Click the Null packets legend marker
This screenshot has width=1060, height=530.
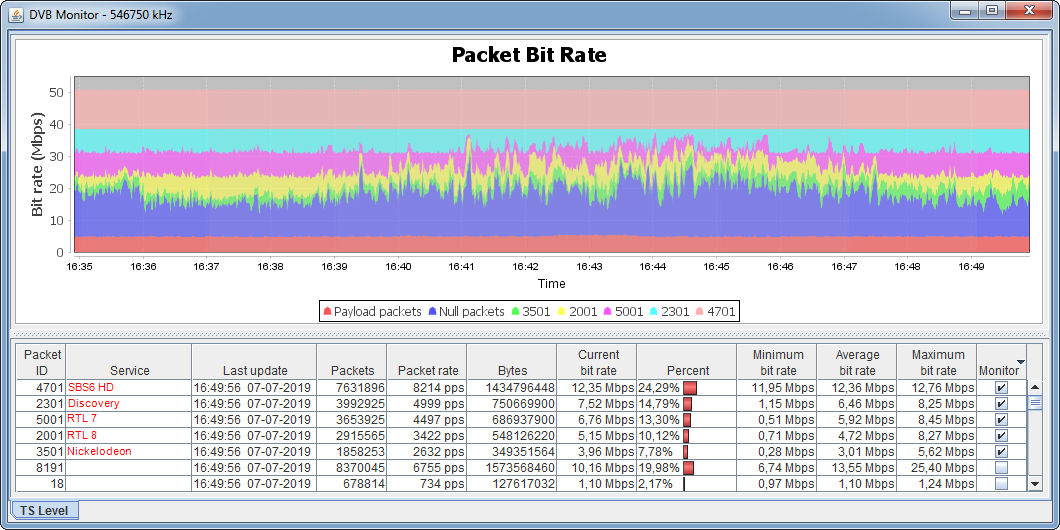432,312
